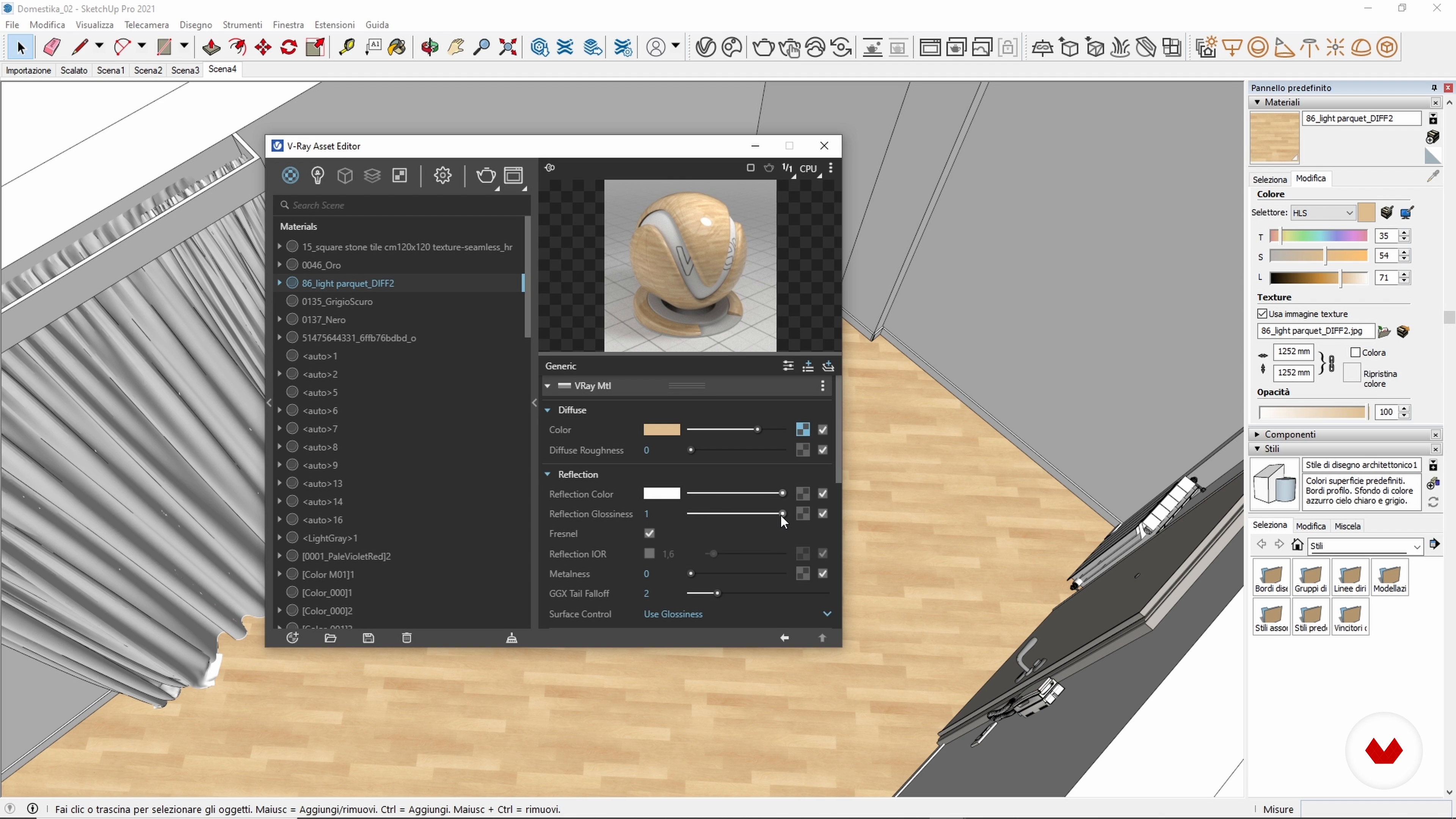Viewport: 1456px width, 819px height.
Task: Toggle Metalness texture checkbox
Action: click(823, 574)
